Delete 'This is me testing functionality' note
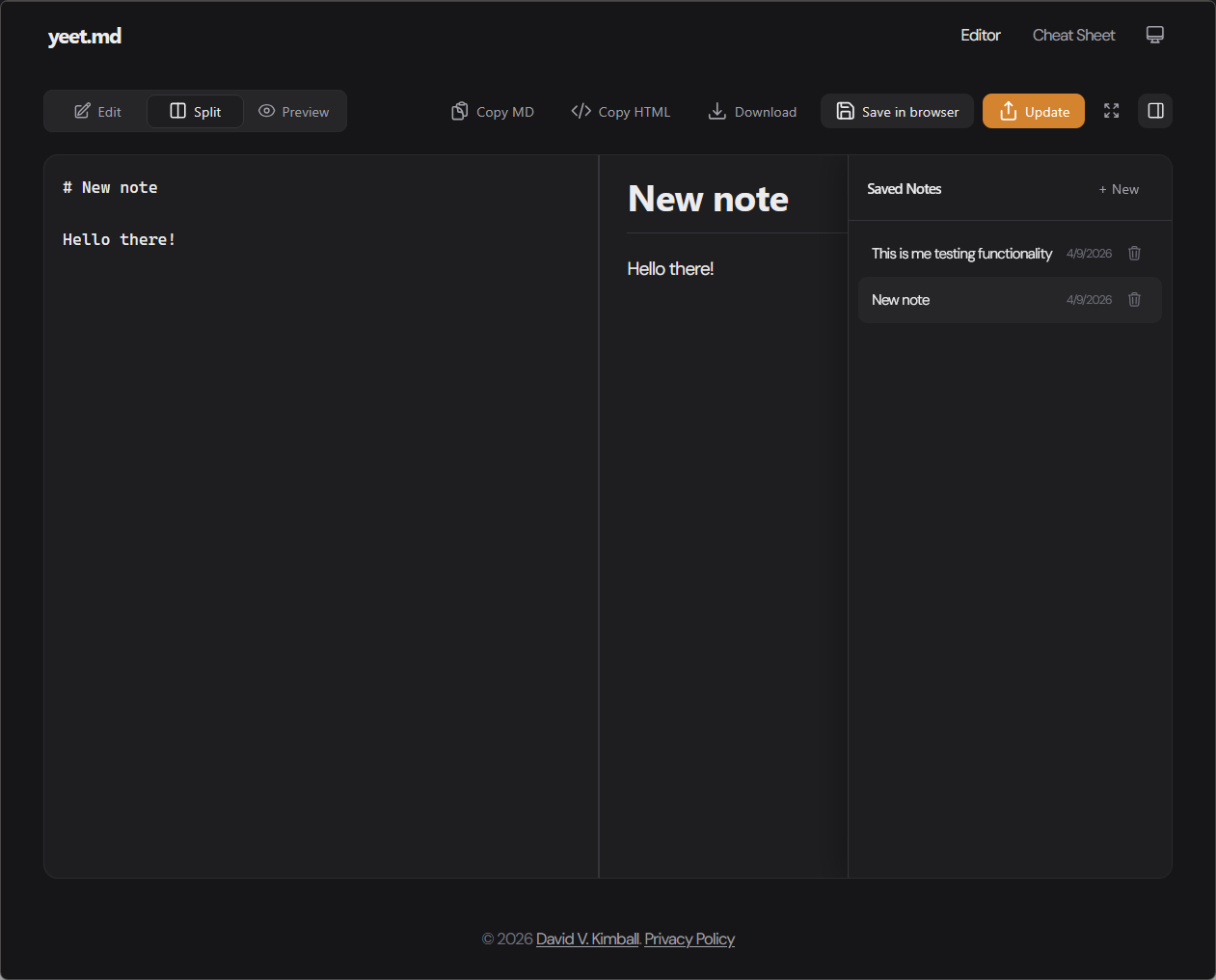The image size is (1216, 980). (1134, 254)
